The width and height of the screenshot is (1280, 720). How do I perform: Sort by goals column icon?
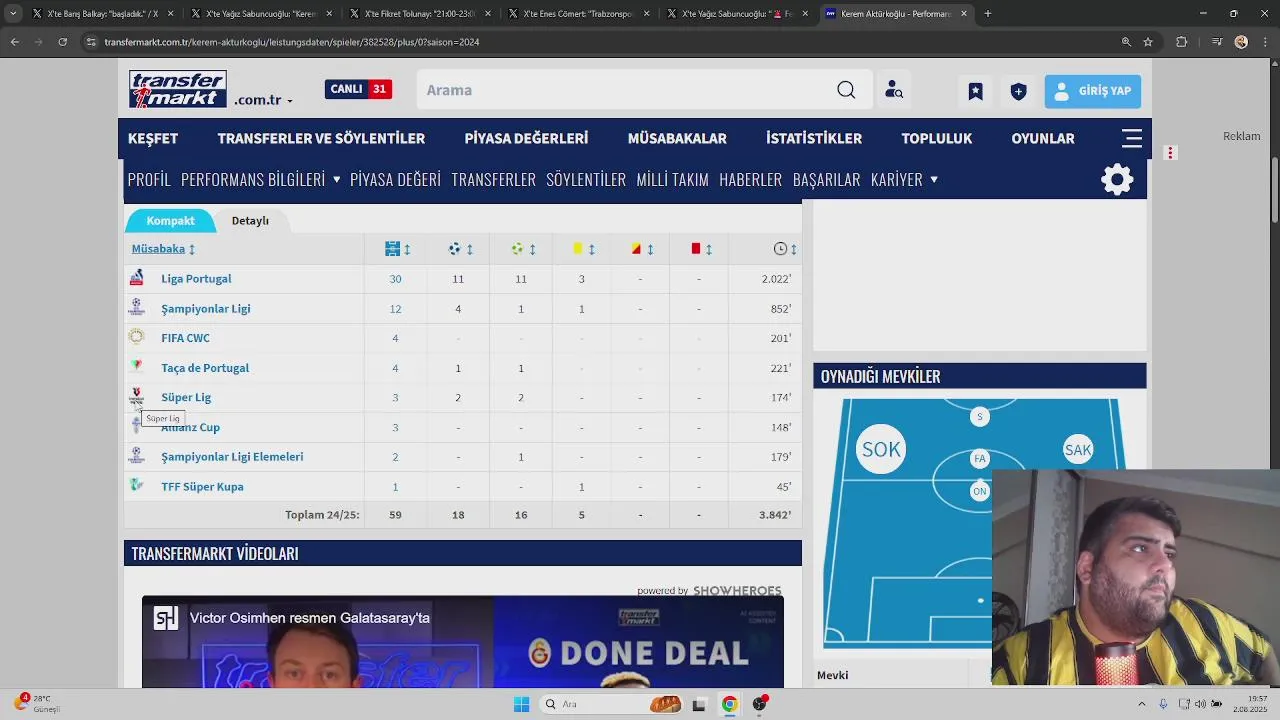click(454, 248)
